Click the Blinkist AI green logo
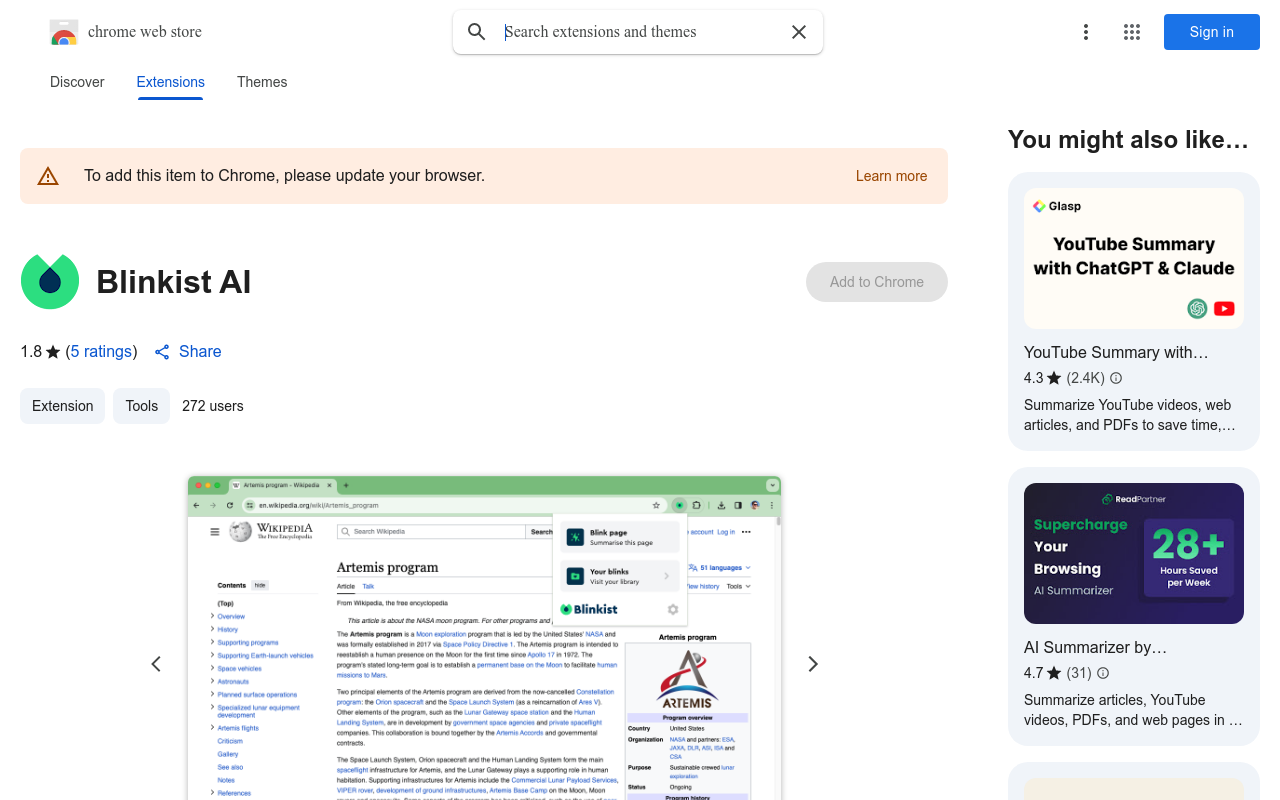Image resolution: width=1280 pixels, height=800 pixels. click(x=50, y=282)
